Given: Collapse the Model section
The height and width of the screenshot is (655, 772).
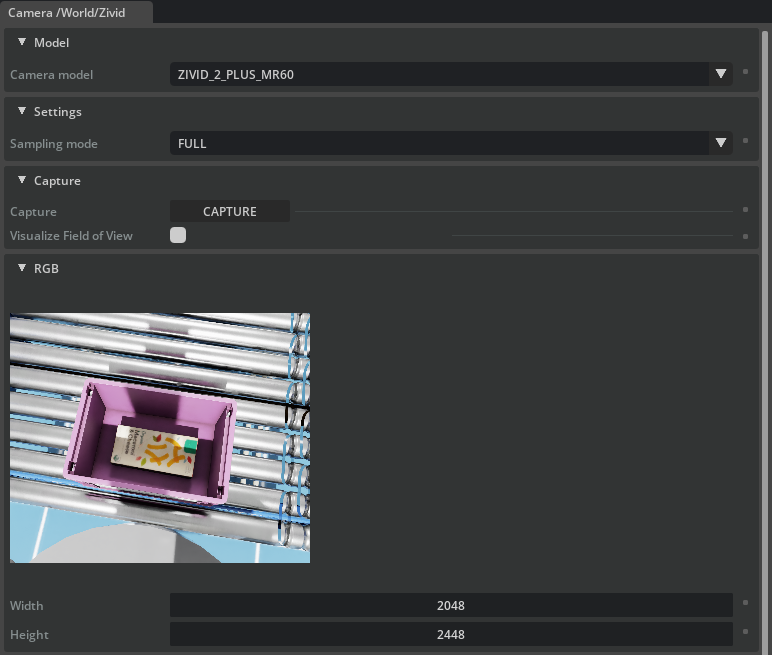Looking at the screenshot, I should coord(22,42).
